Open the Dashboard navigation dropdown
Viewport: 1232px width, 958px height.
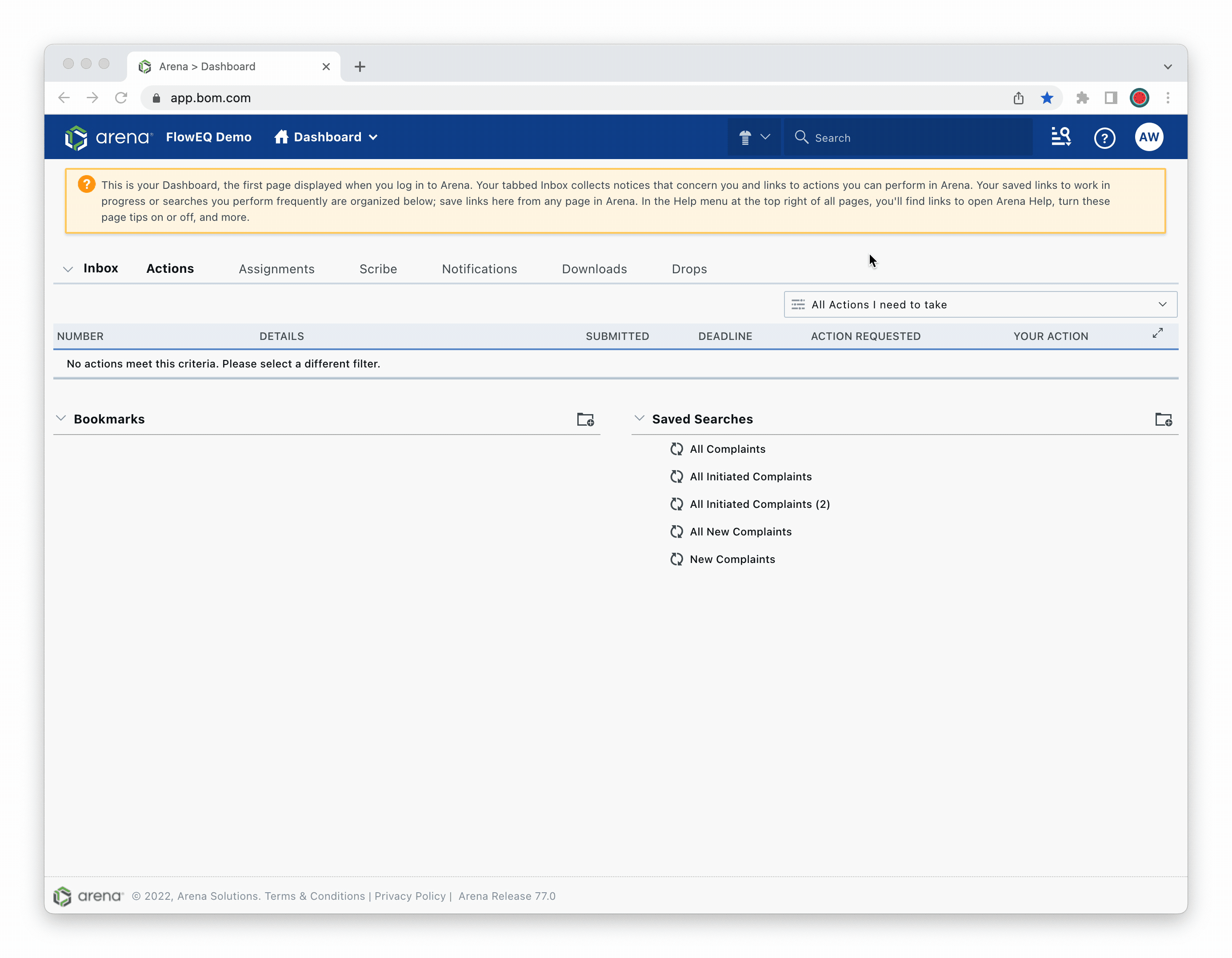(373, 137)
